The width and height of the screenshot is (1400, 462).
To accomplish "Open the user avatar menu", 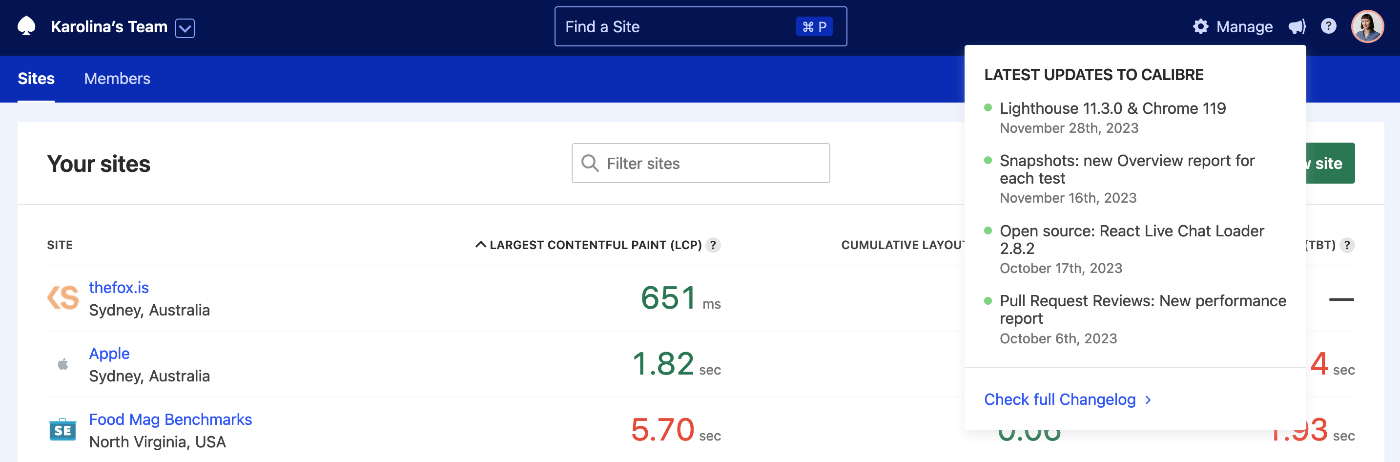I will (1367, 27).
